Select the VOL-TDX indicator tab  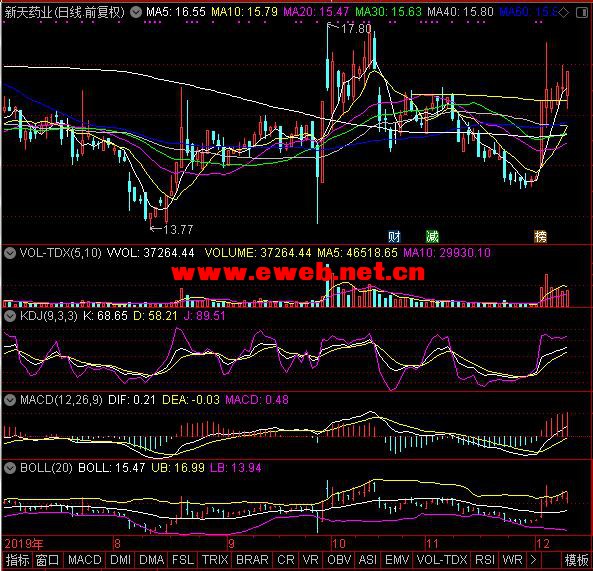click(442, 559)
